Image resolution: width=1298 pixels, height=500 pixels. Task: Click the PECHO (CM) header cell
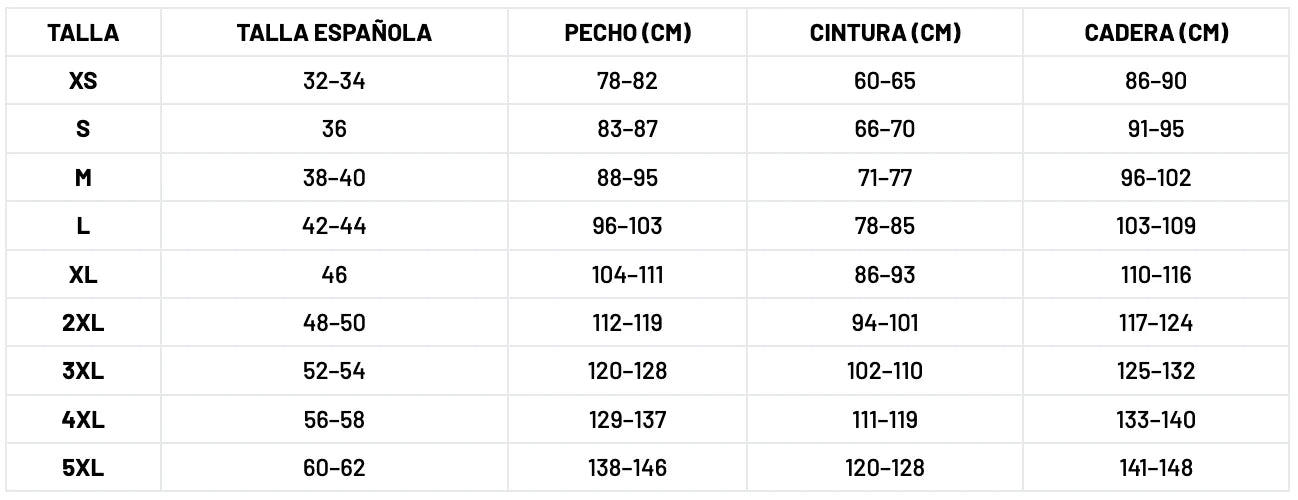point(627,33)
